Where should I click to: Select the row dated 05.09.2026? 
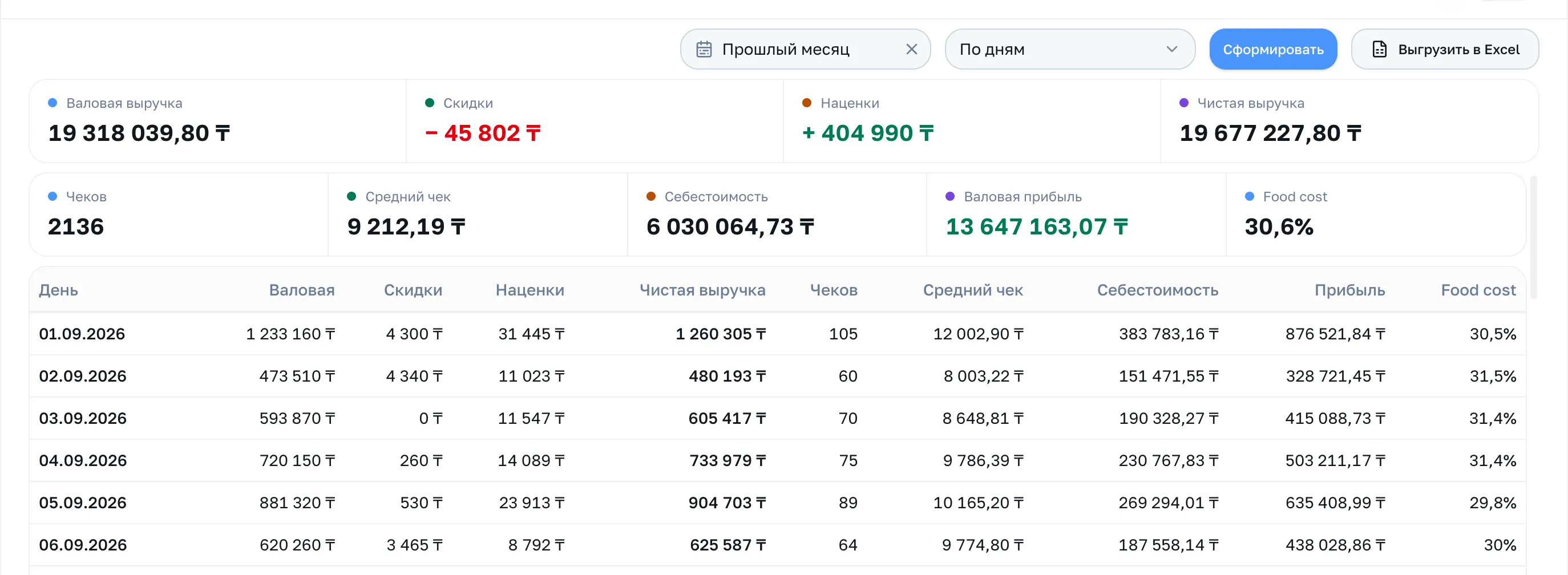click(x=777, y=503)
